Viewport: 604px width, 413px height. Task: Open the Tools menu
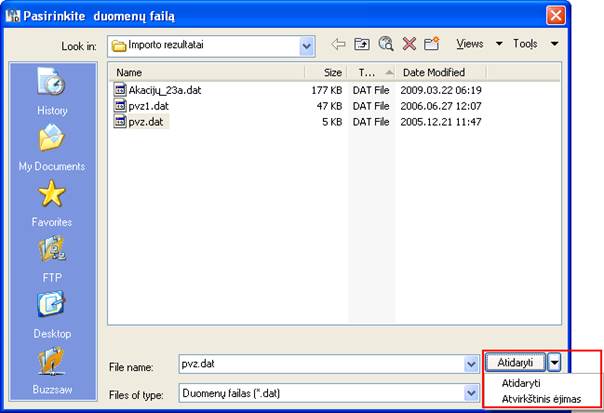[533, 45]
